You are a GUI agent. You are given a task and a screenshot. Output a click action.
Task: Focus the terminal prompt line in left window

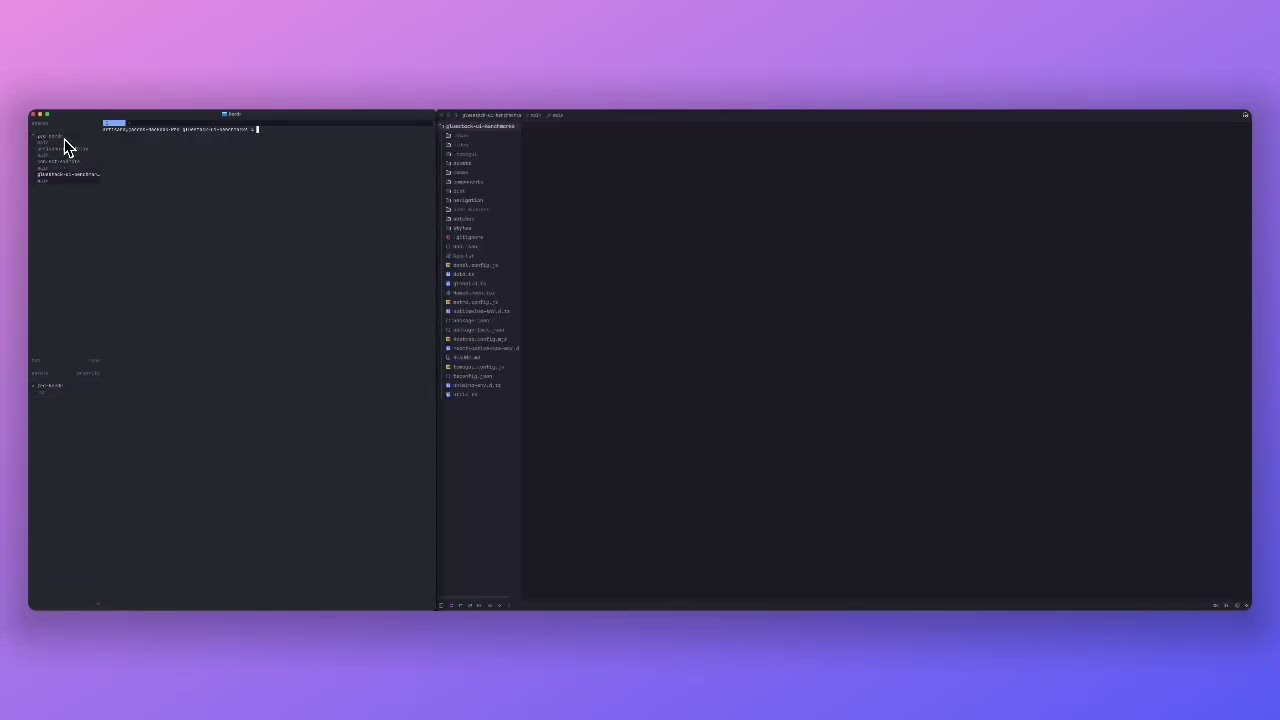click(180, 129)
